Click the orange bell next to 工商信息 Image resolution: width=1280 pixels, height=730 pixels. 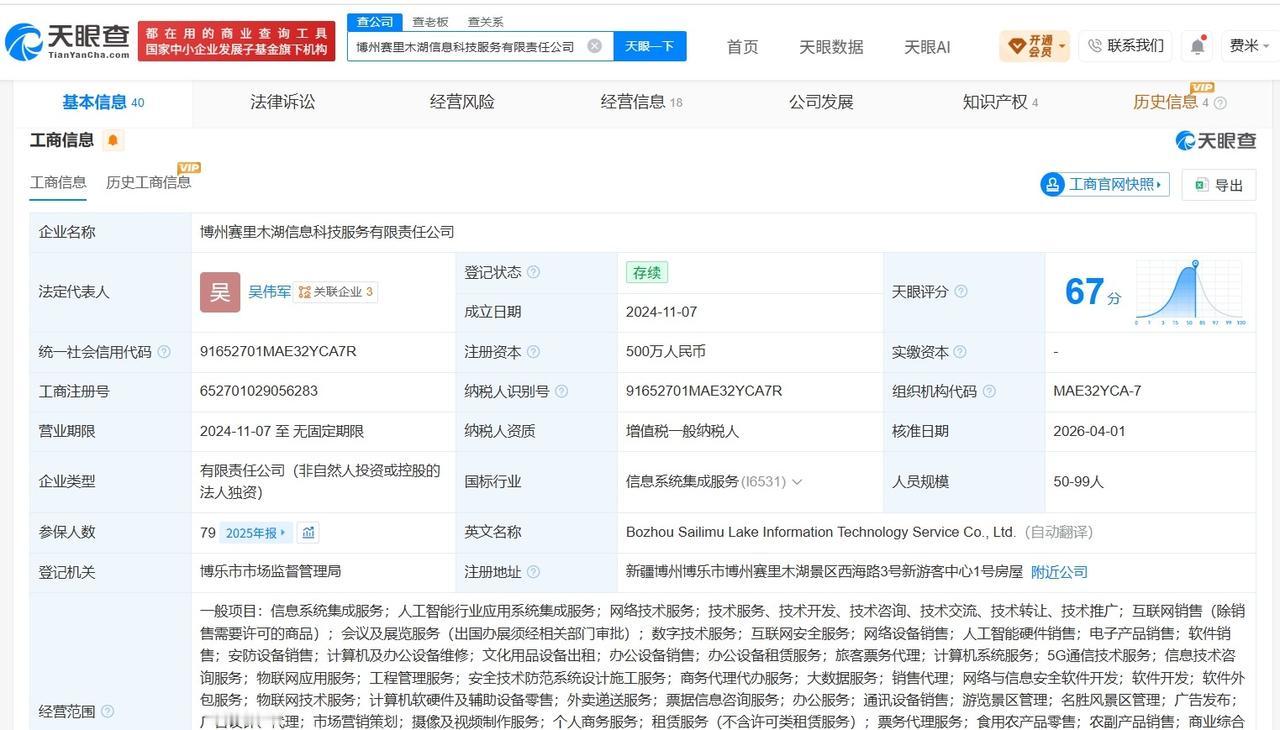pyautogui.click(x=113, y=140)
